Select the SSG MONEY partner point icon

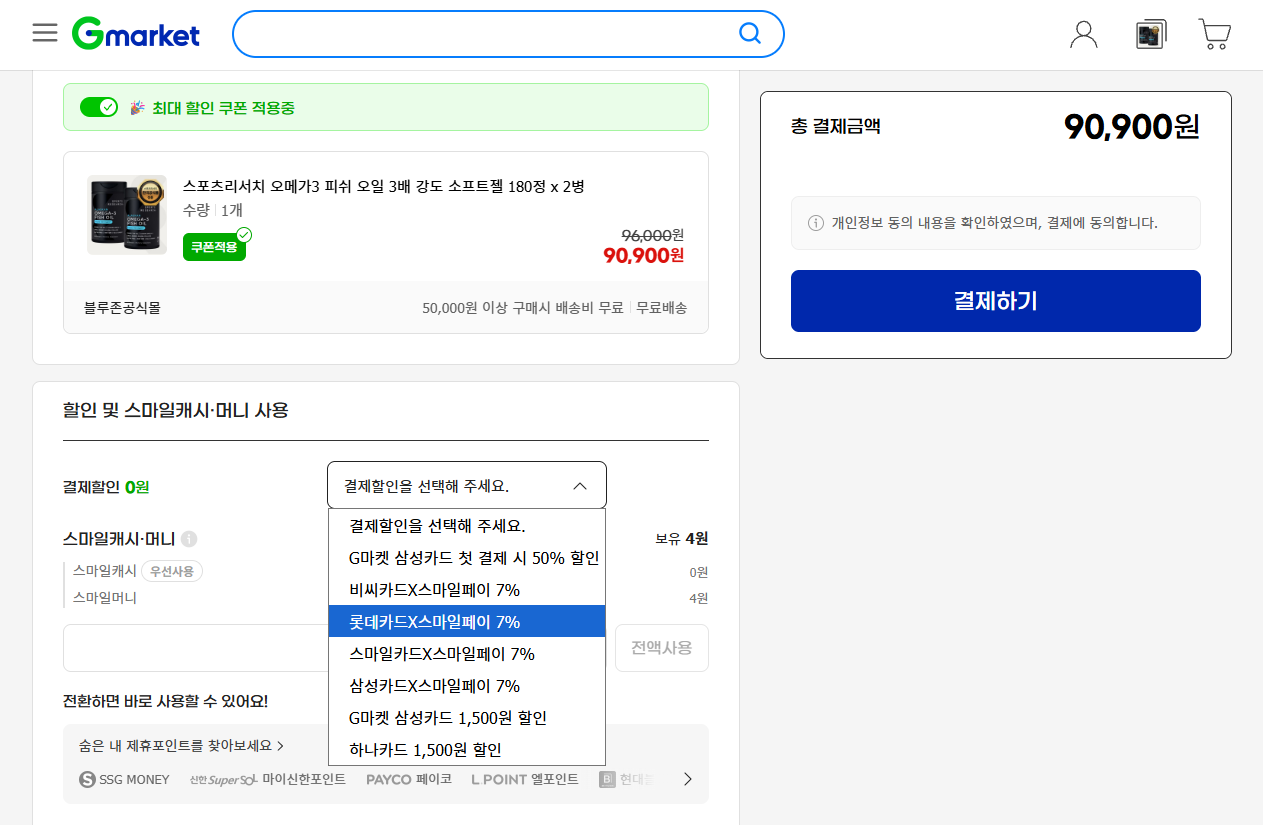[123, 779]
